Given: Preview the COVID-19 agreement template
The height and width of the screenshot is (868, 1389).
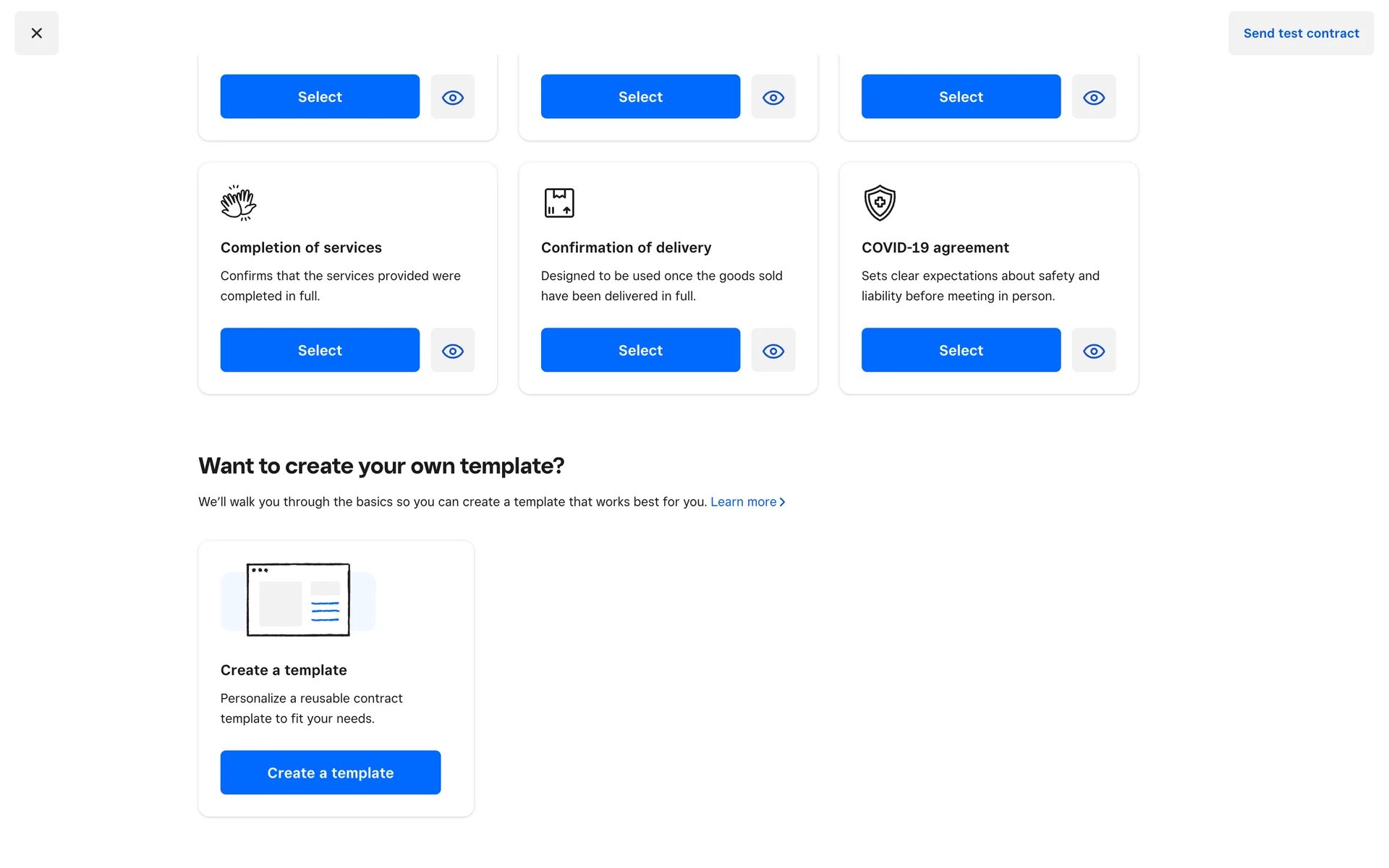Looking at the screenshot, I should tap(1093, 351).
